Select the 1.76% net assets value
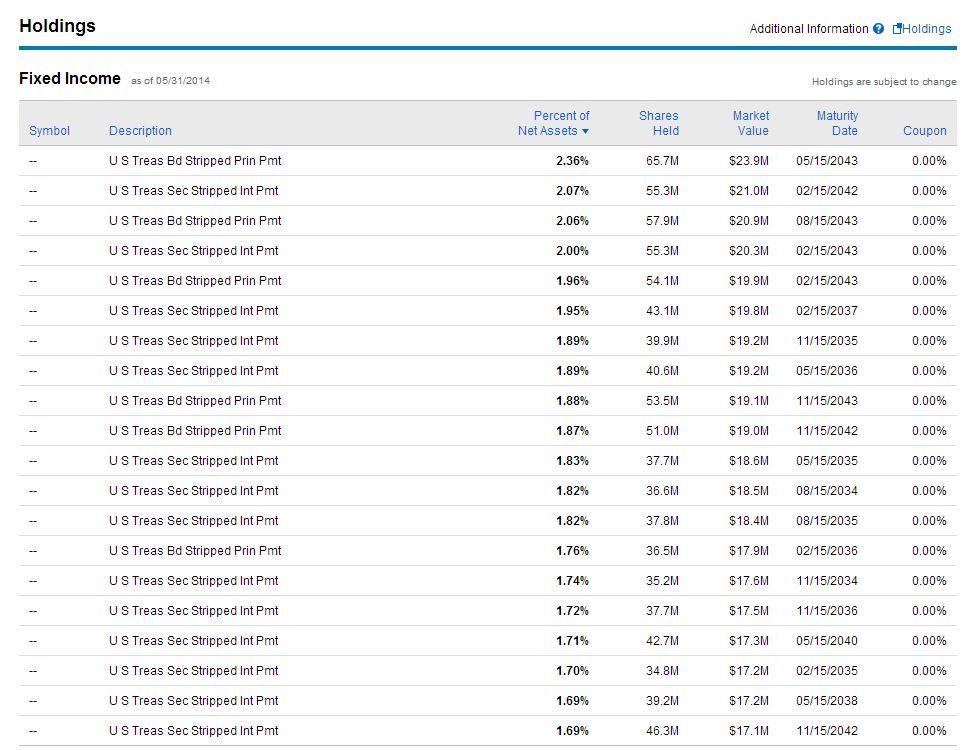 (x=572, y=551)
